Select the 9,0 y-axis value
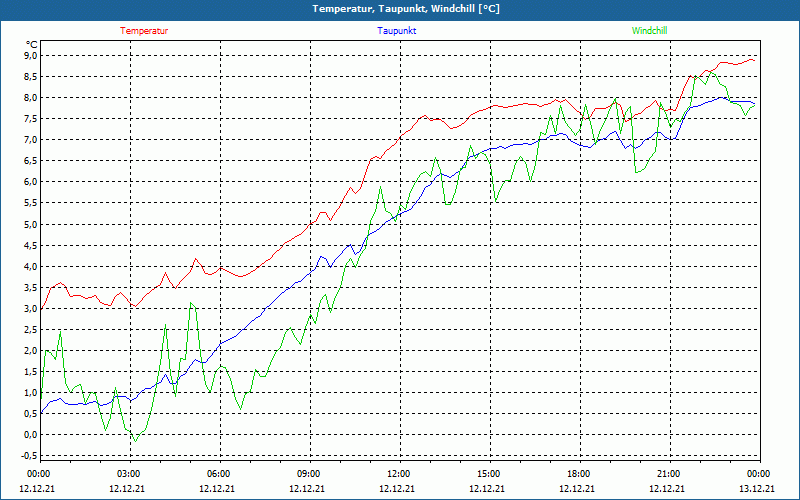 tap(31, 56)
